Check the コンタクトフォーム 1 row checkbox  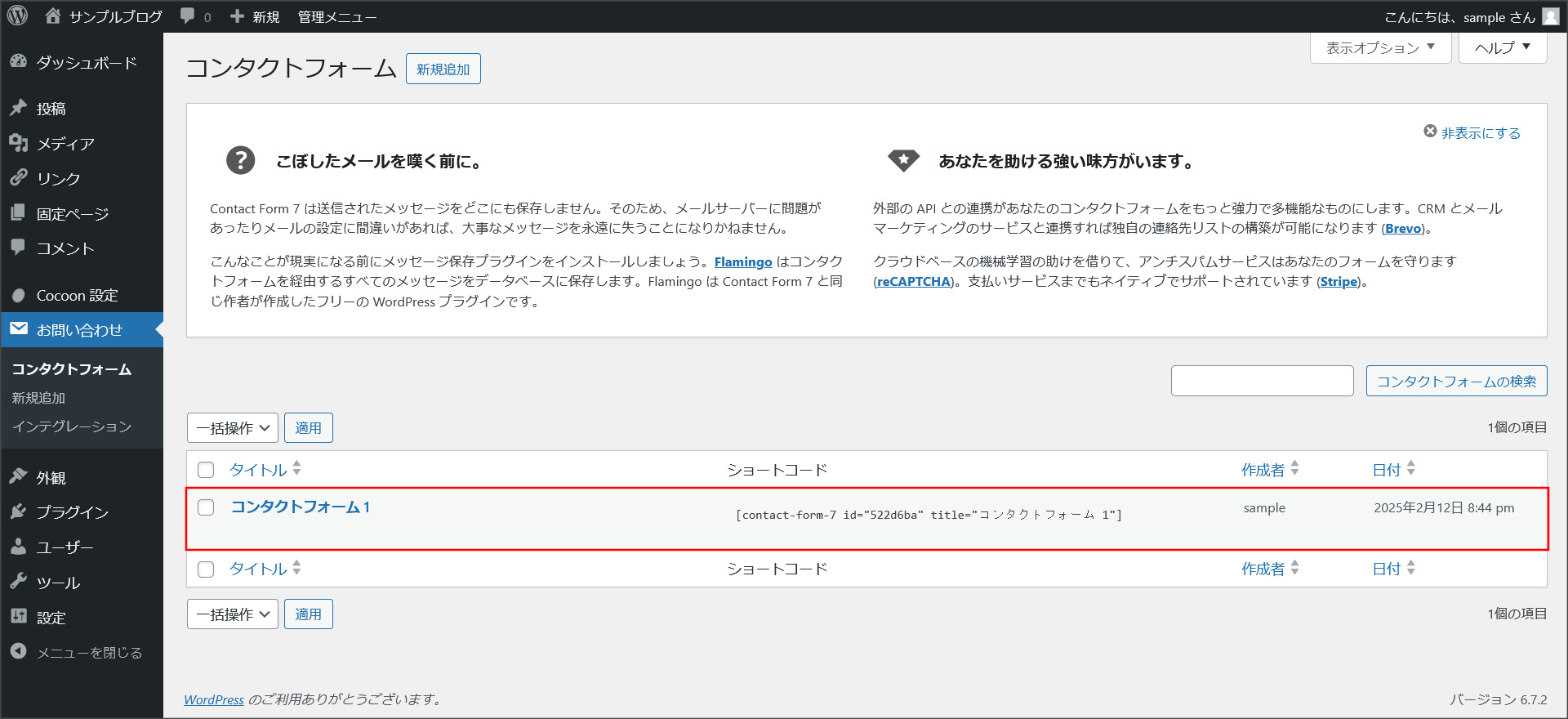pyautogui.click(x=206, y=507)
